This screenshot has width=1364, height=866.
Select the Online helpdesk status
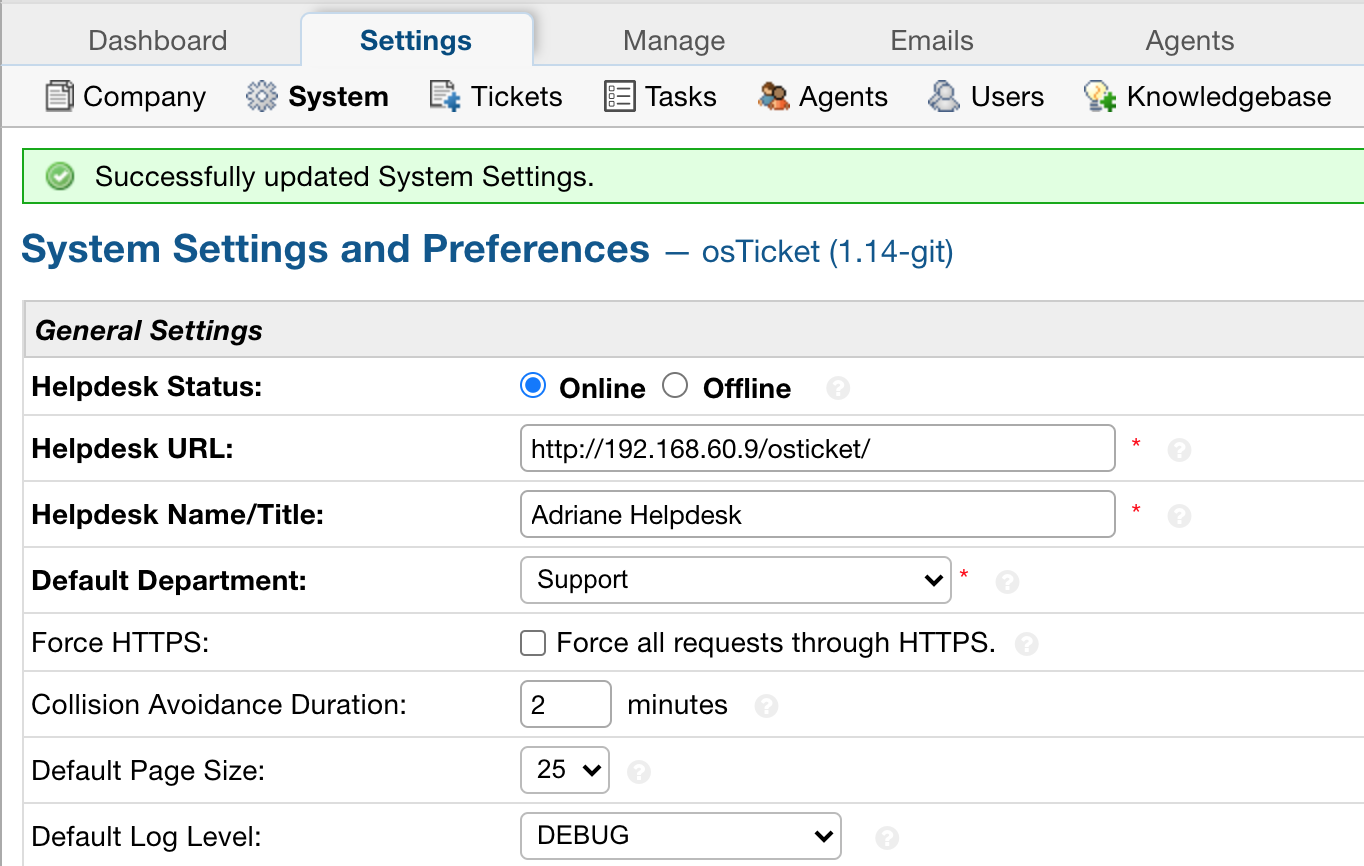533,386
